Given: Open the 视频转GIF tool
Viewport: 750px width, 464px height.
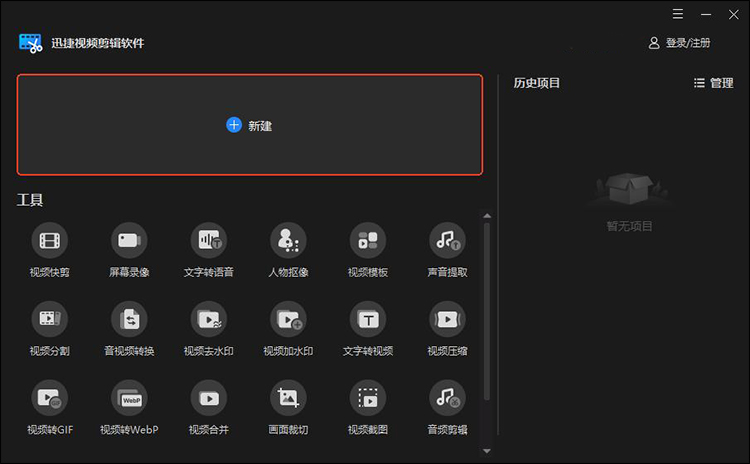Looking at the screenshot, I should point(50,408).
